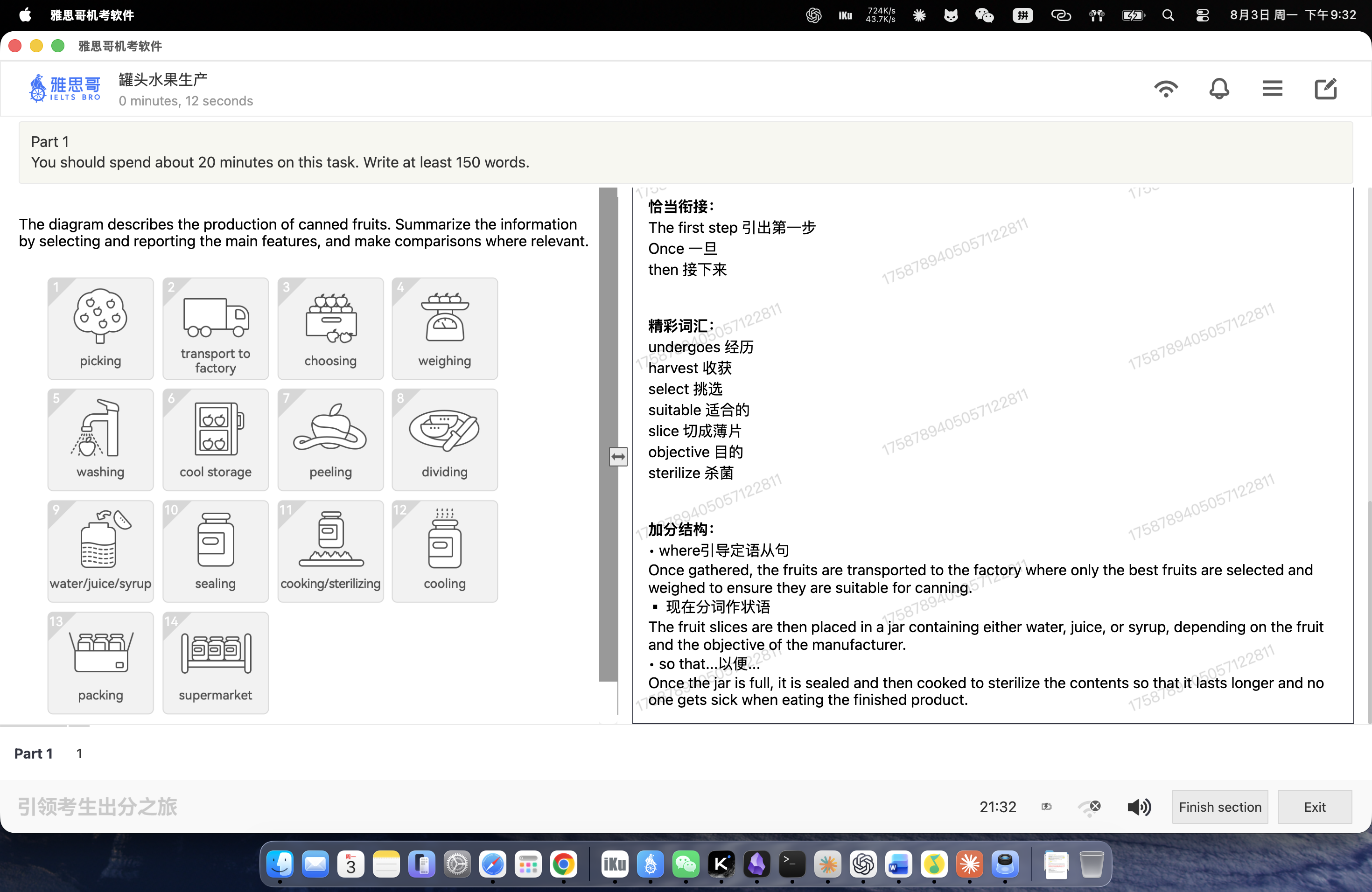This screenshot has height=892, width=1372.
Task: Open Terminal from the Dock
Action: (792, 864)
